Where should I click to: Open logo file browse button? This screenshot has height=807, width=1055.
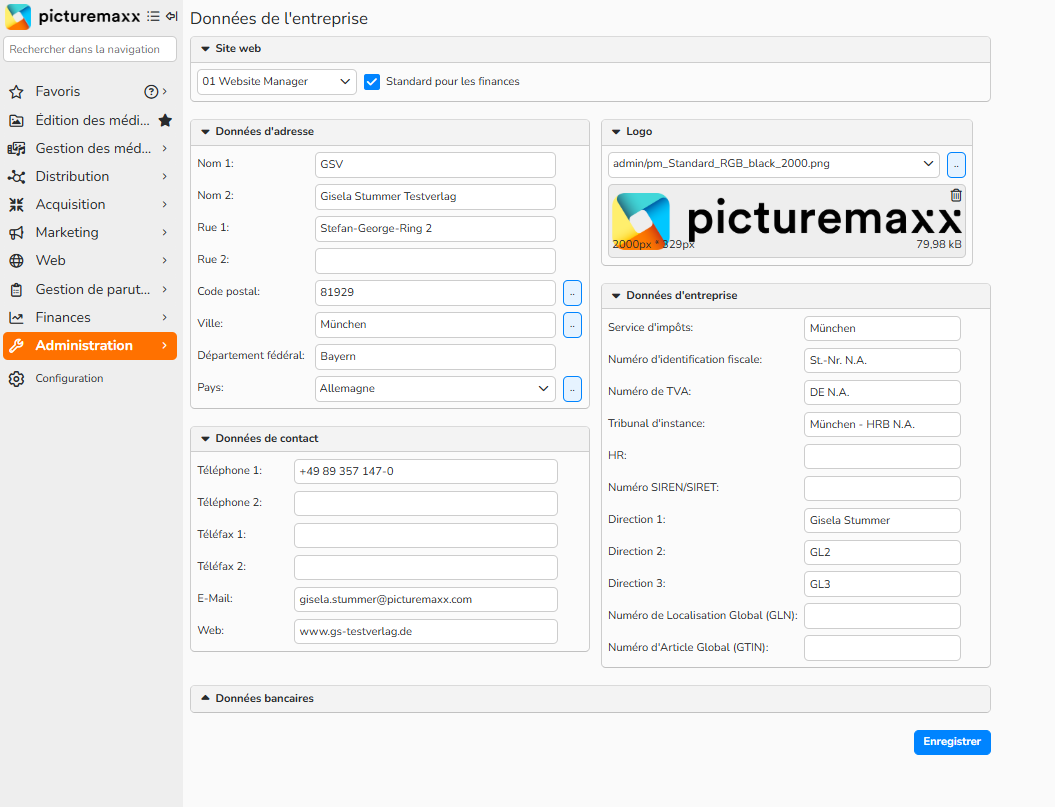pos(956,165)
